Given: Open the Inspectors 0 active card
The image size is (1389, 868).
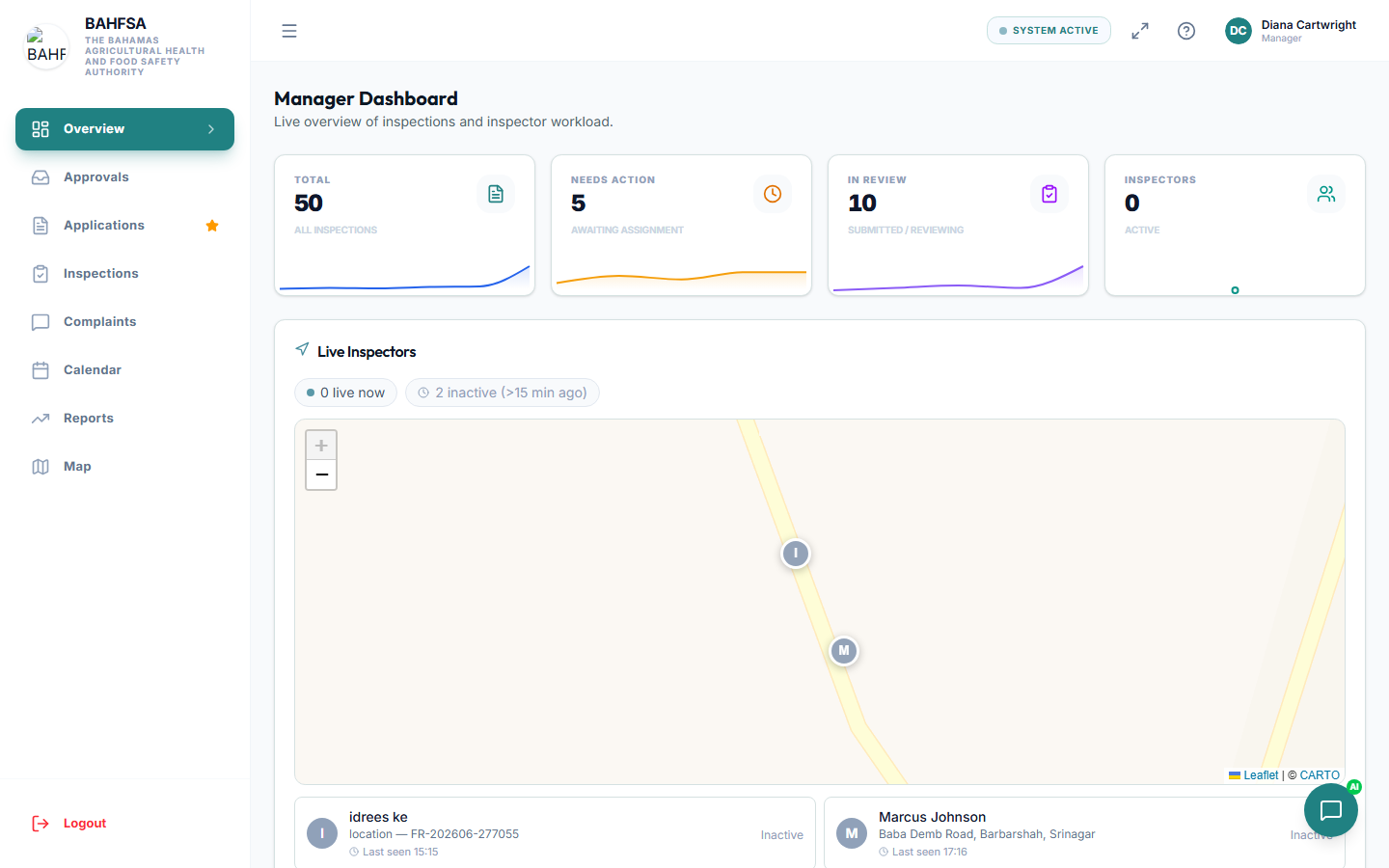Looking at the screenshot, I should pyautogui.click(x=1236, y=226).
